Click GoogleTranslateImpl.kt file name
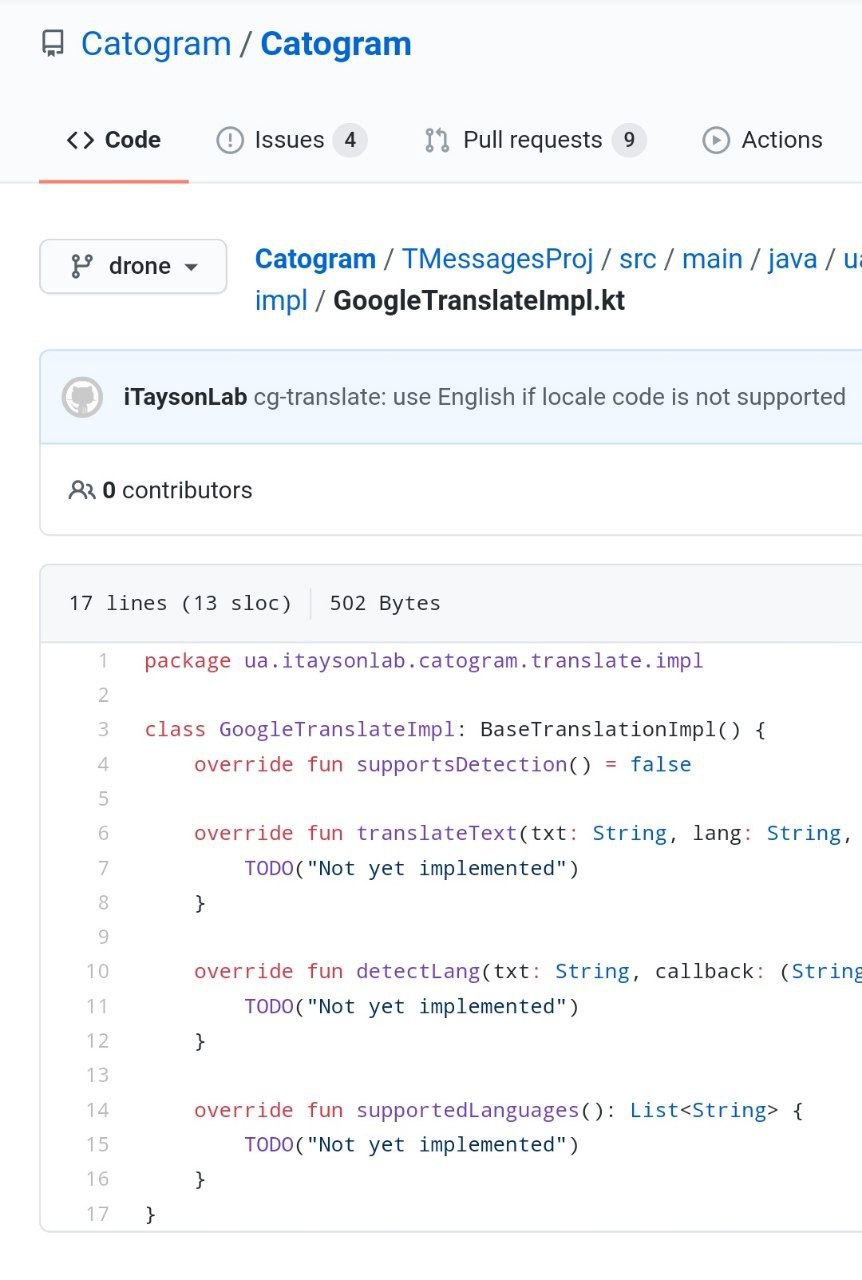This screenshot has width=862, height=1280. pyautogui.click(x=479, y=301)
